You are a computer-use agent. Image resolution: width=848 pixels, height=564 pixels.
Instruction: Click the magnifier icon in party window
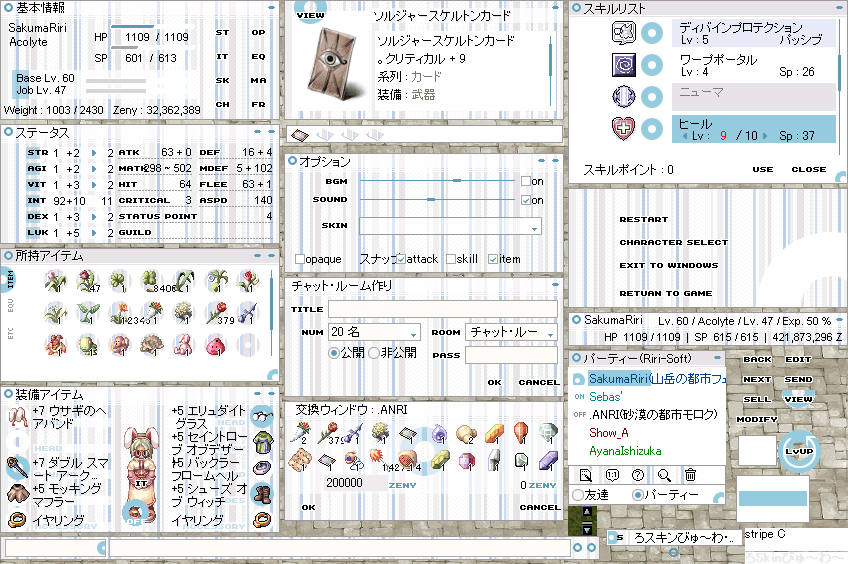[664, 475]
